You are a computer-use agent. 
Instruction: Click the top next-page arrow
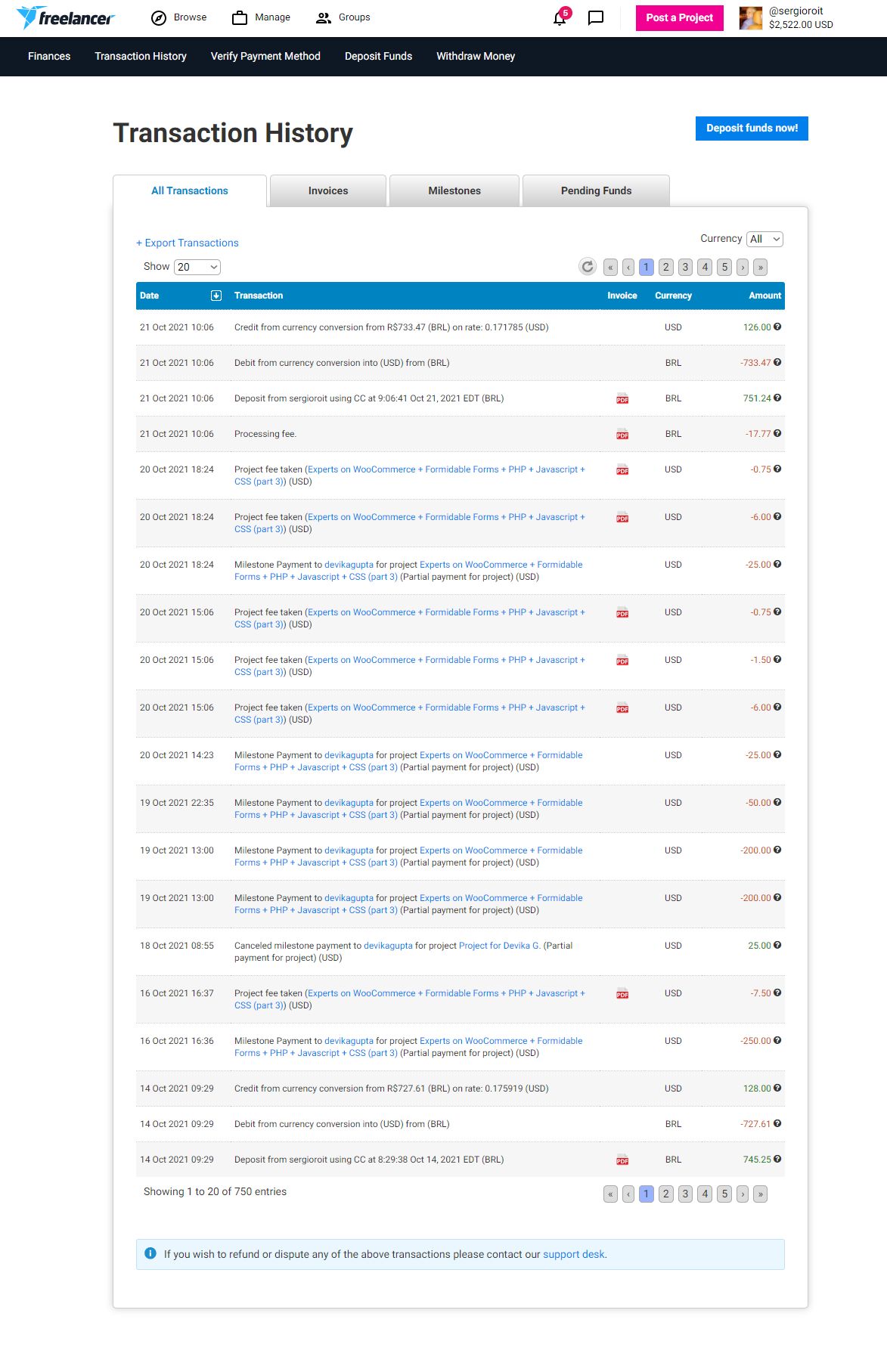pyautogui.click(x=743, y=267)
